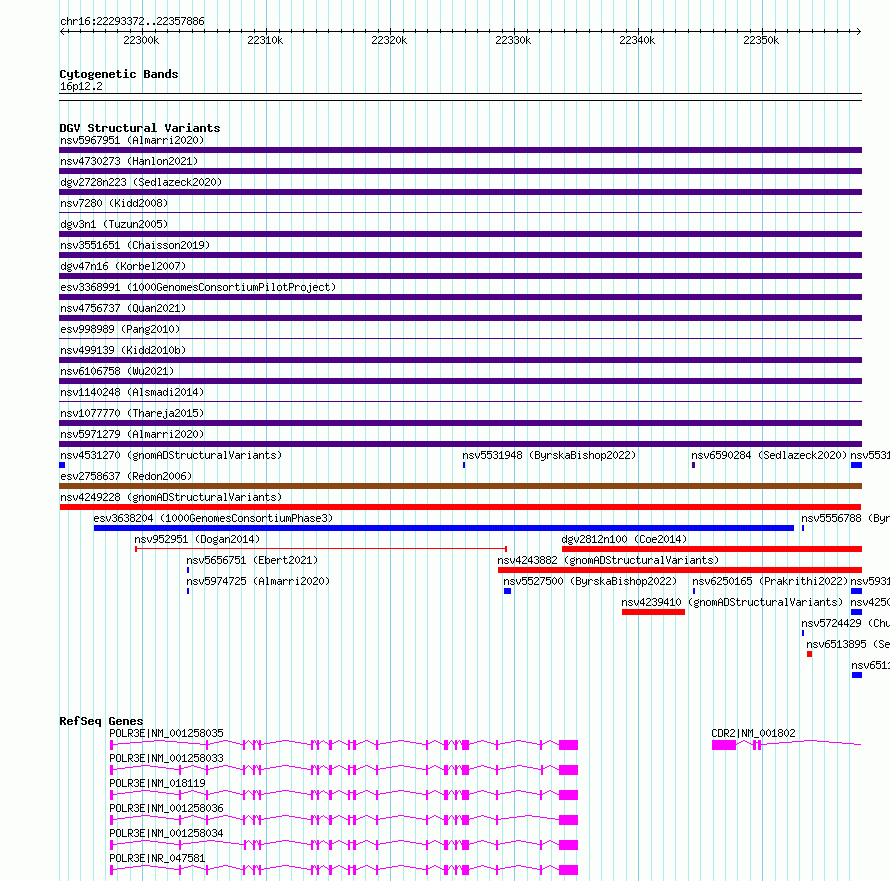The width and height of the screenshot is (890, 881).
Task: Click the DGV Structural Variants track title
Action: (x=140, y=128)
